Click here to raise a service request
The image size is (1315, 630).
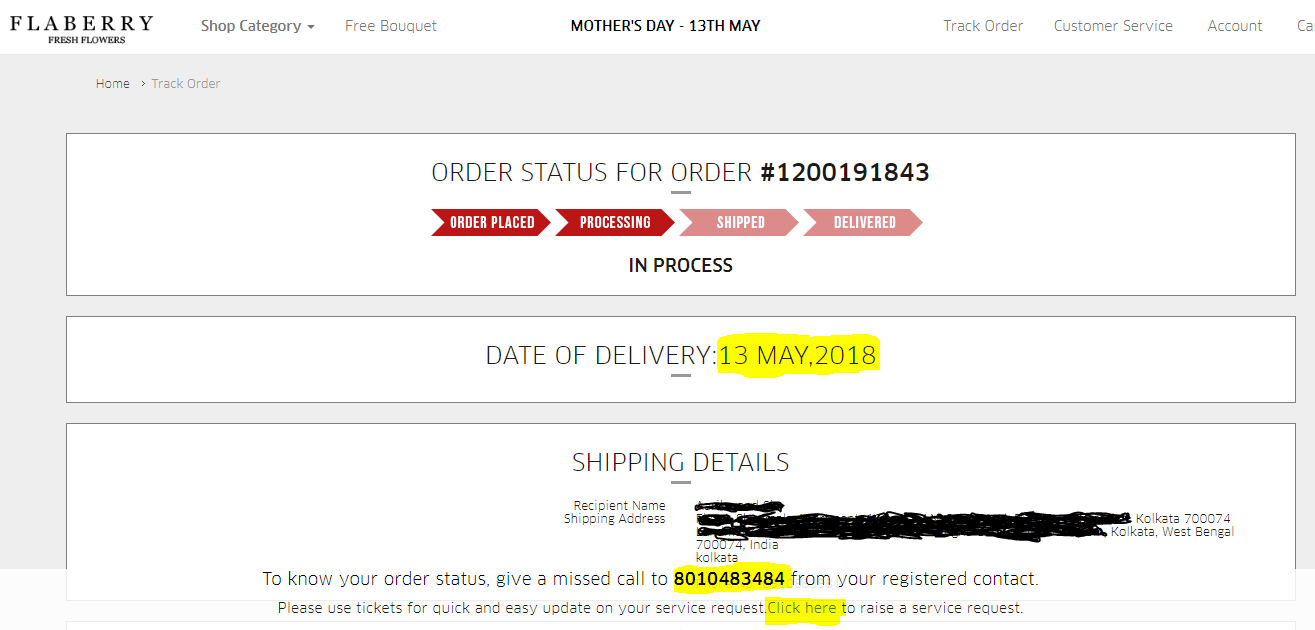pyautogui.click(x=802, y=608)
